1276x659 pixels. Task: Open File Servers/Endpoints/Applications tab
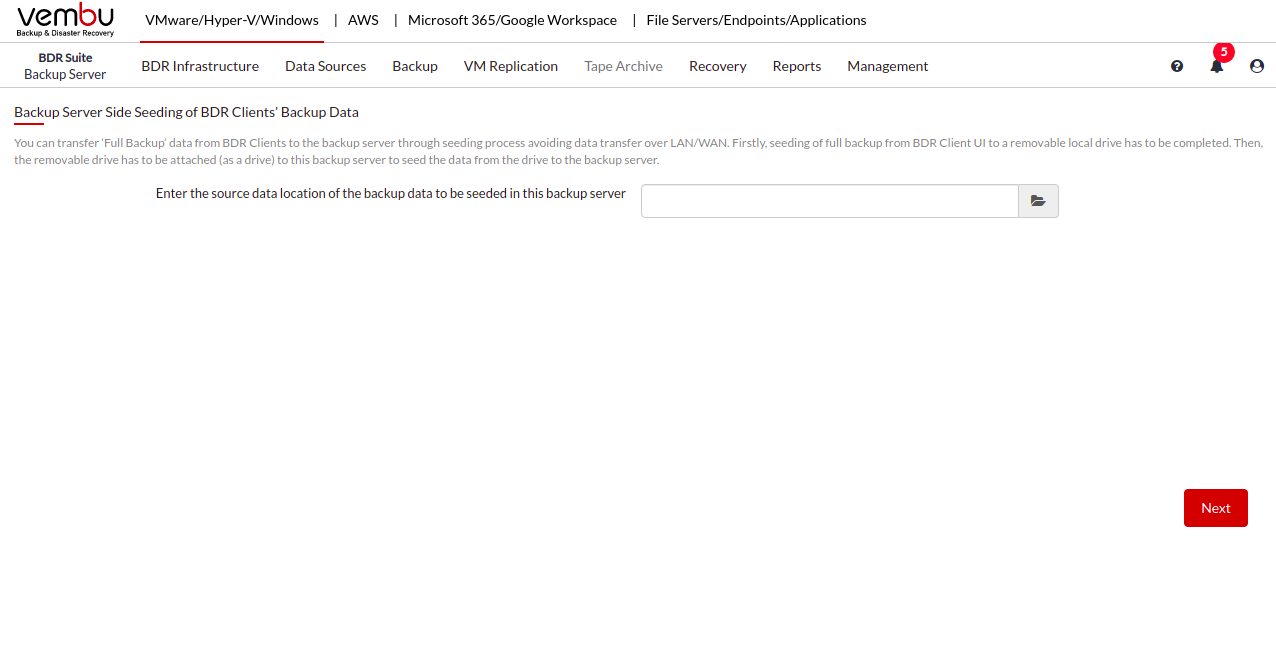(x=756, y=20)
